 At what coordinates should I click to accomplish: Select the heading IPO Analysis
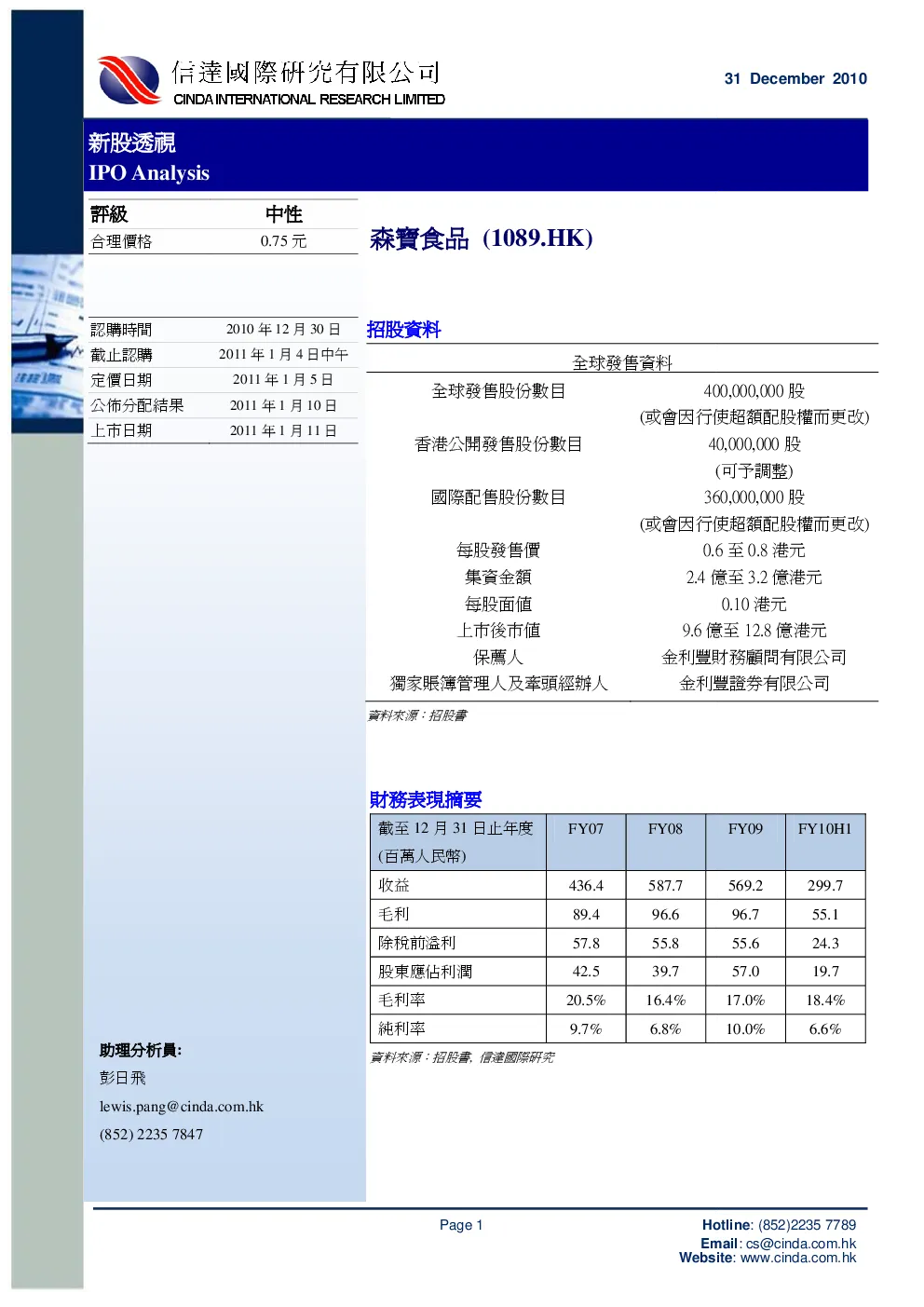tap(149, 173)
